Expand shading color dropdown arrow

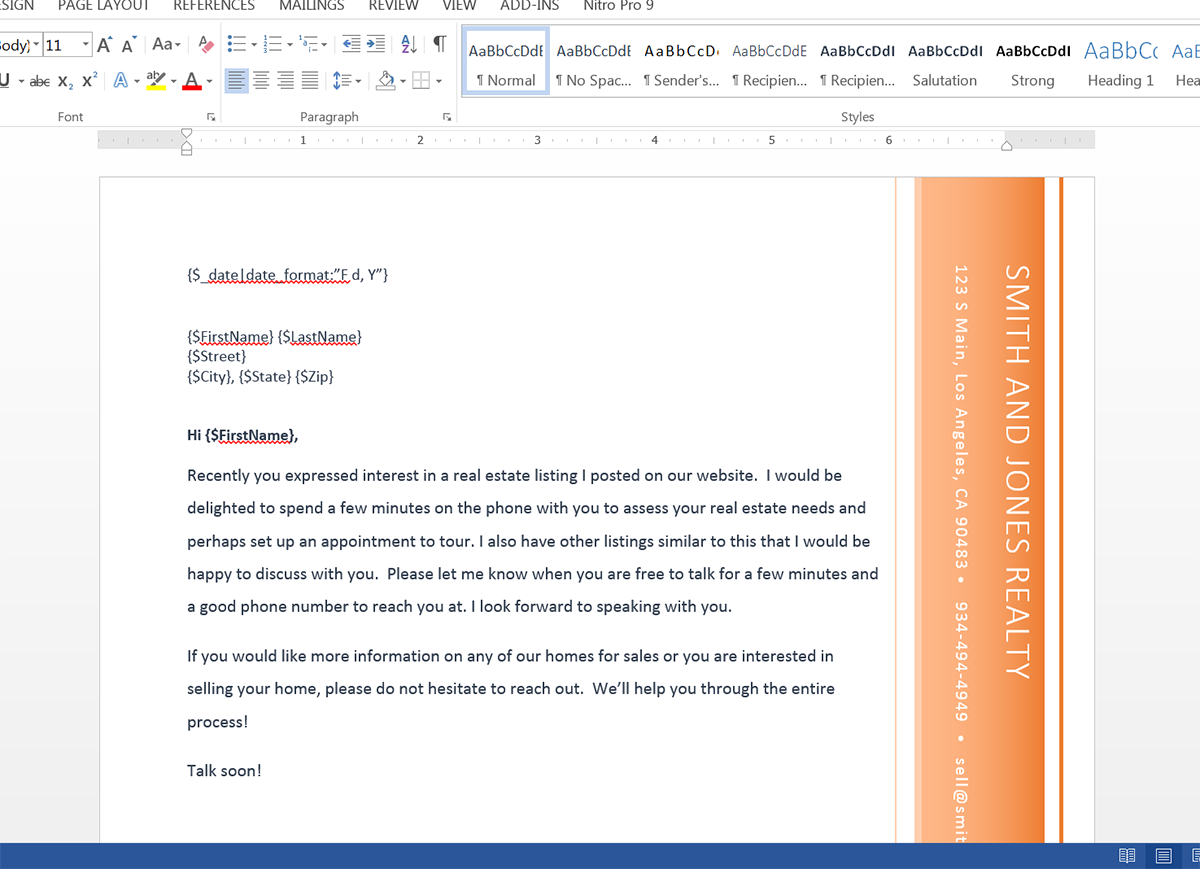402,81
